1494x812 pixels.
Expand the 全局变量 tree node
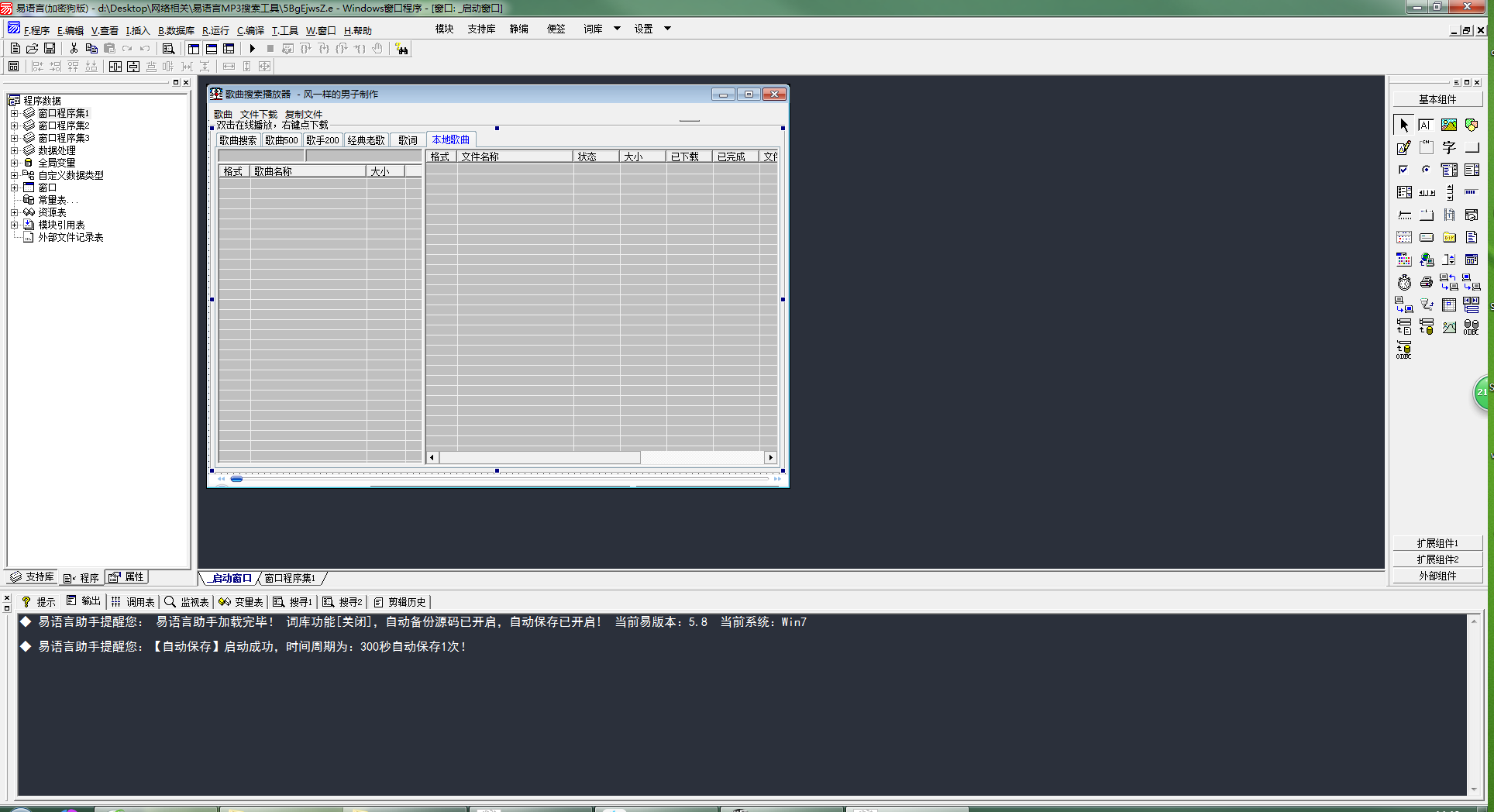click(x=14, y=163)
